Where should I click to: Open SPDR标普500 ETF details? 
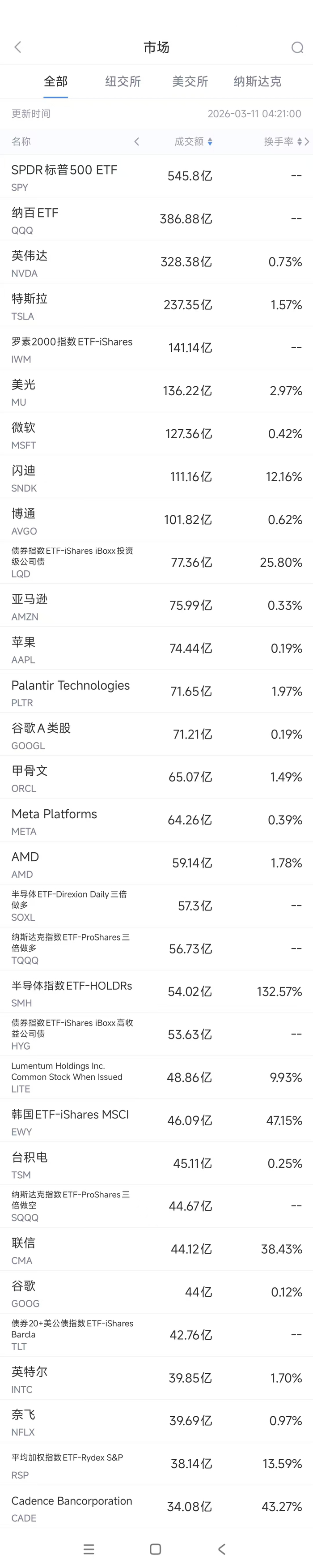click(x=156, y=176)
